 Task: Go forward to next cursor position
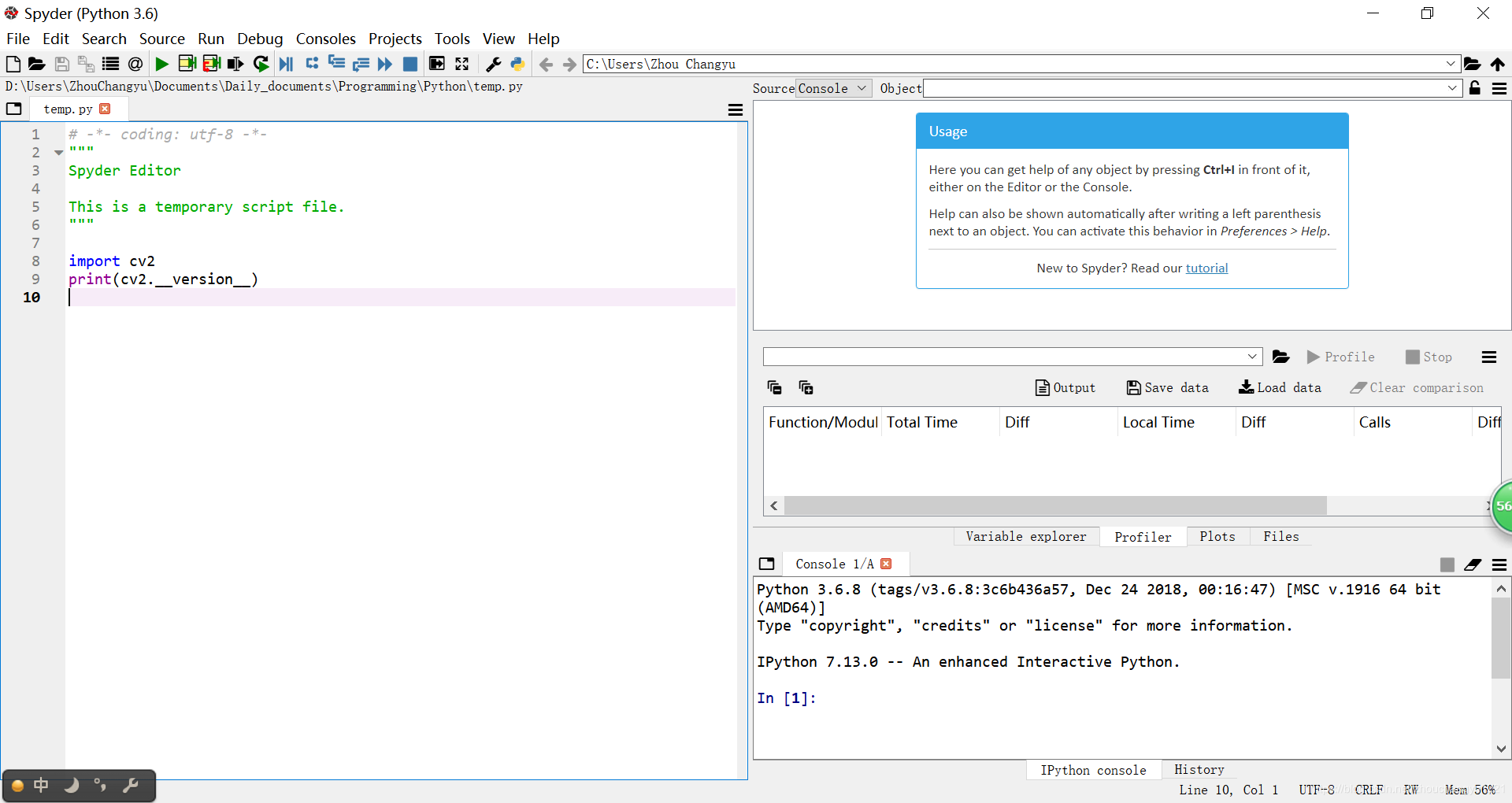click(569, 65)
